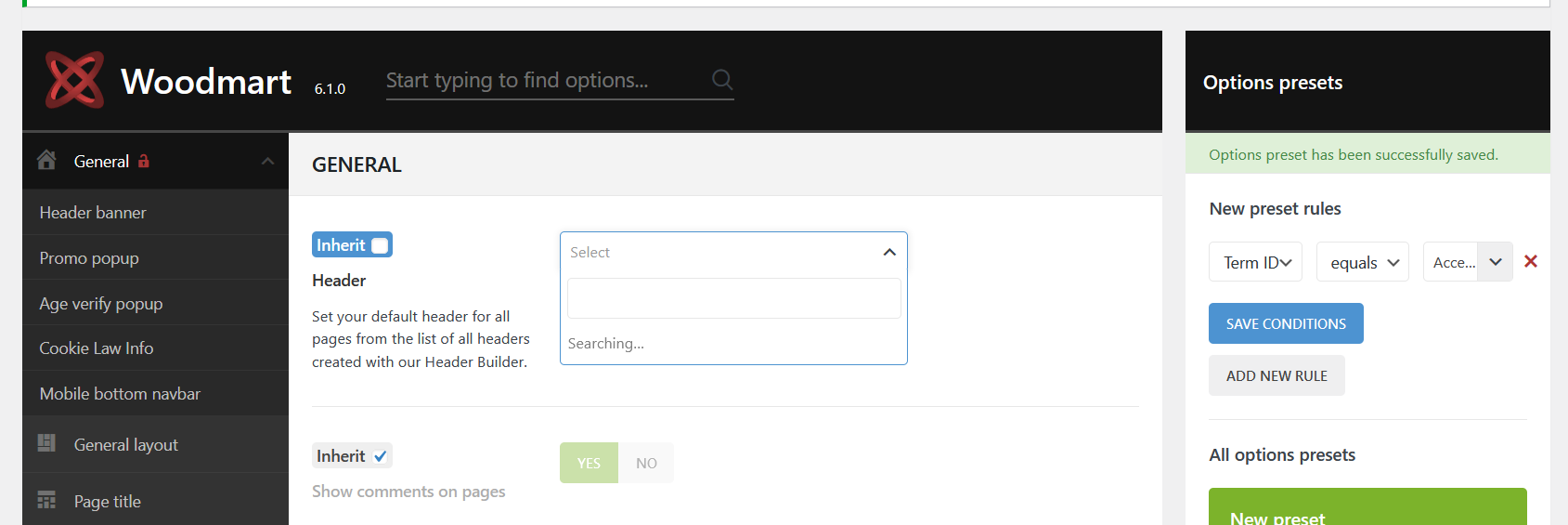Open the Header banner menu item
Viewport: 1568px width, 525px height.
(93, 213)
